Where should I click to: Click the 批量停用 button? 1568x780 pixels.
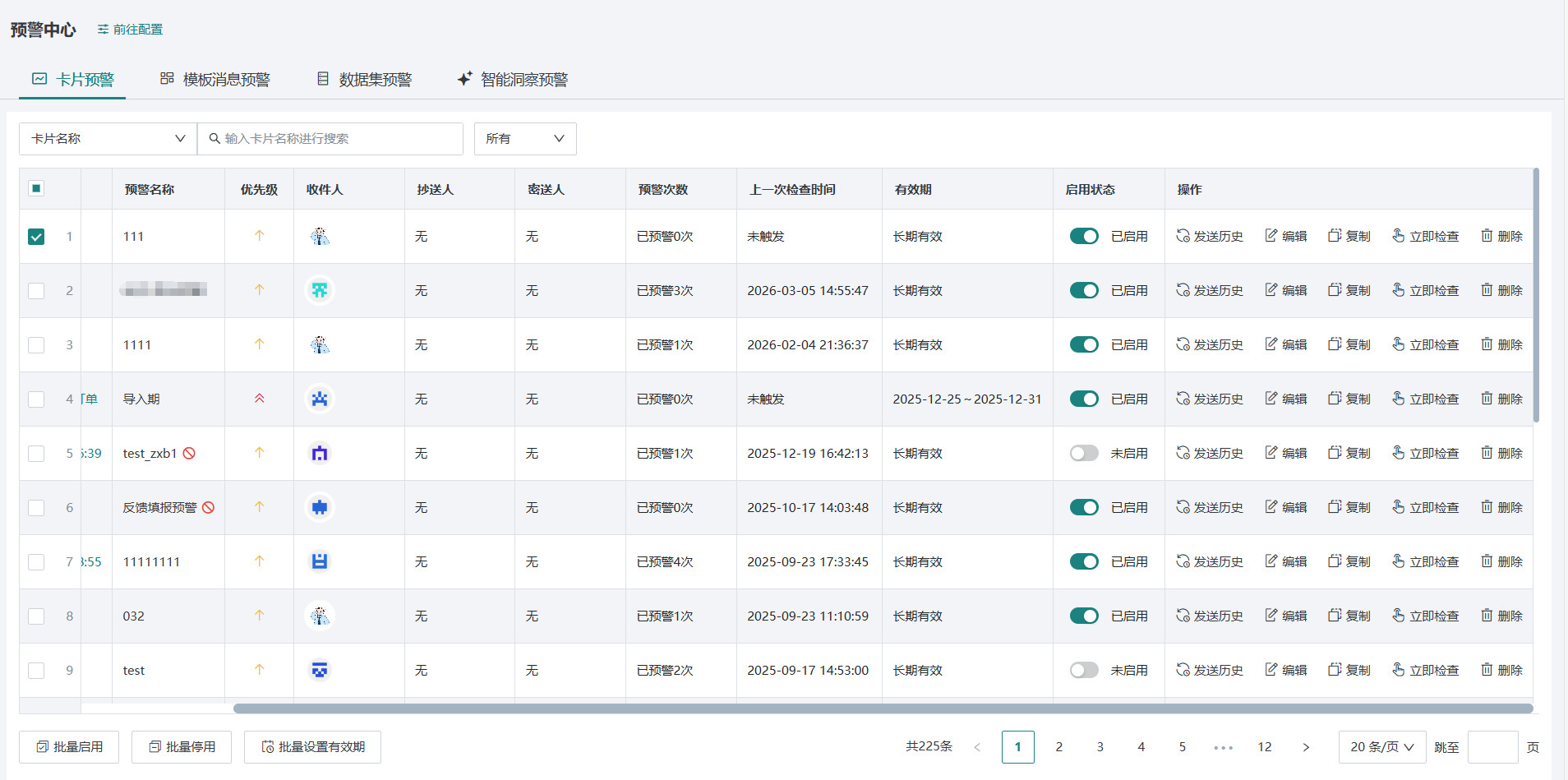point(182,747)
